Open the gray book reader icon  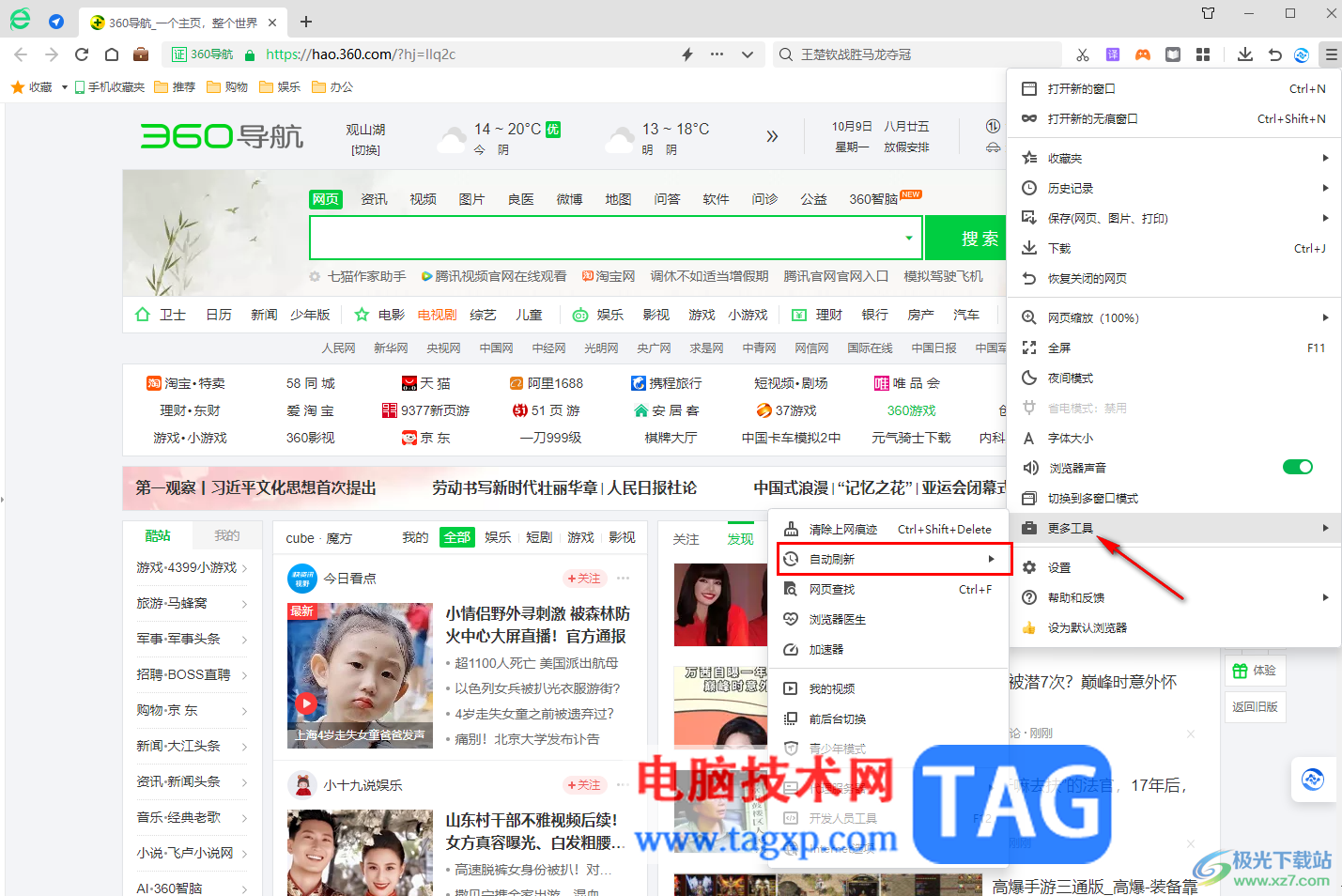point(1173,54)
